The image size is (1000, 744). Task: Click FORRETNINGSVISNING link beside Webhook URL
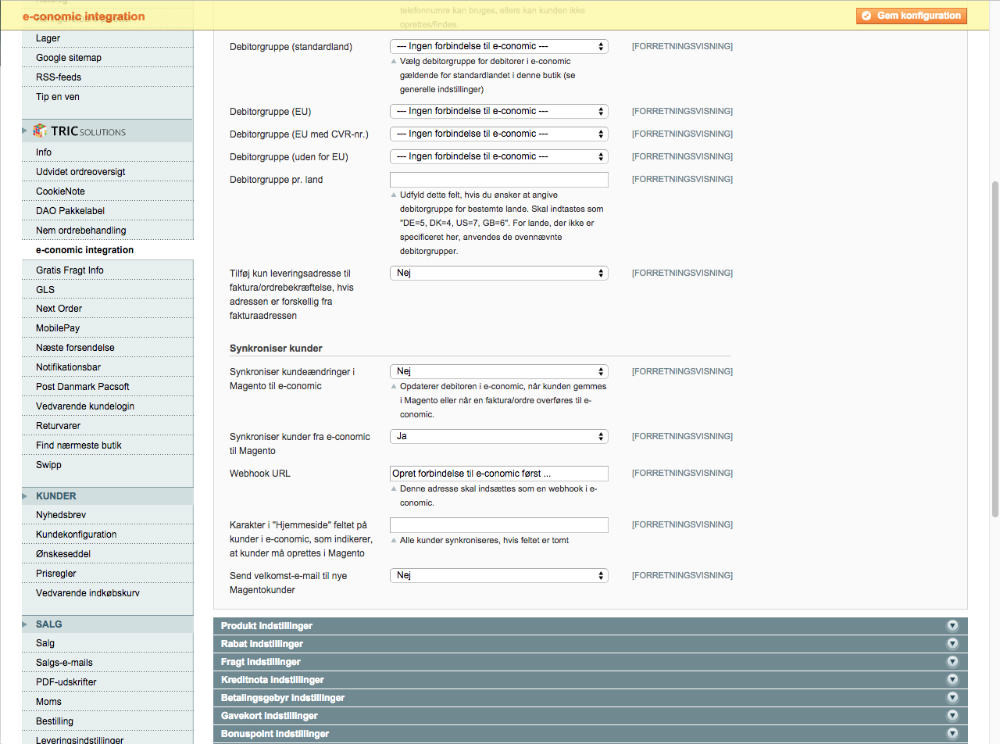tap(684, 471)
